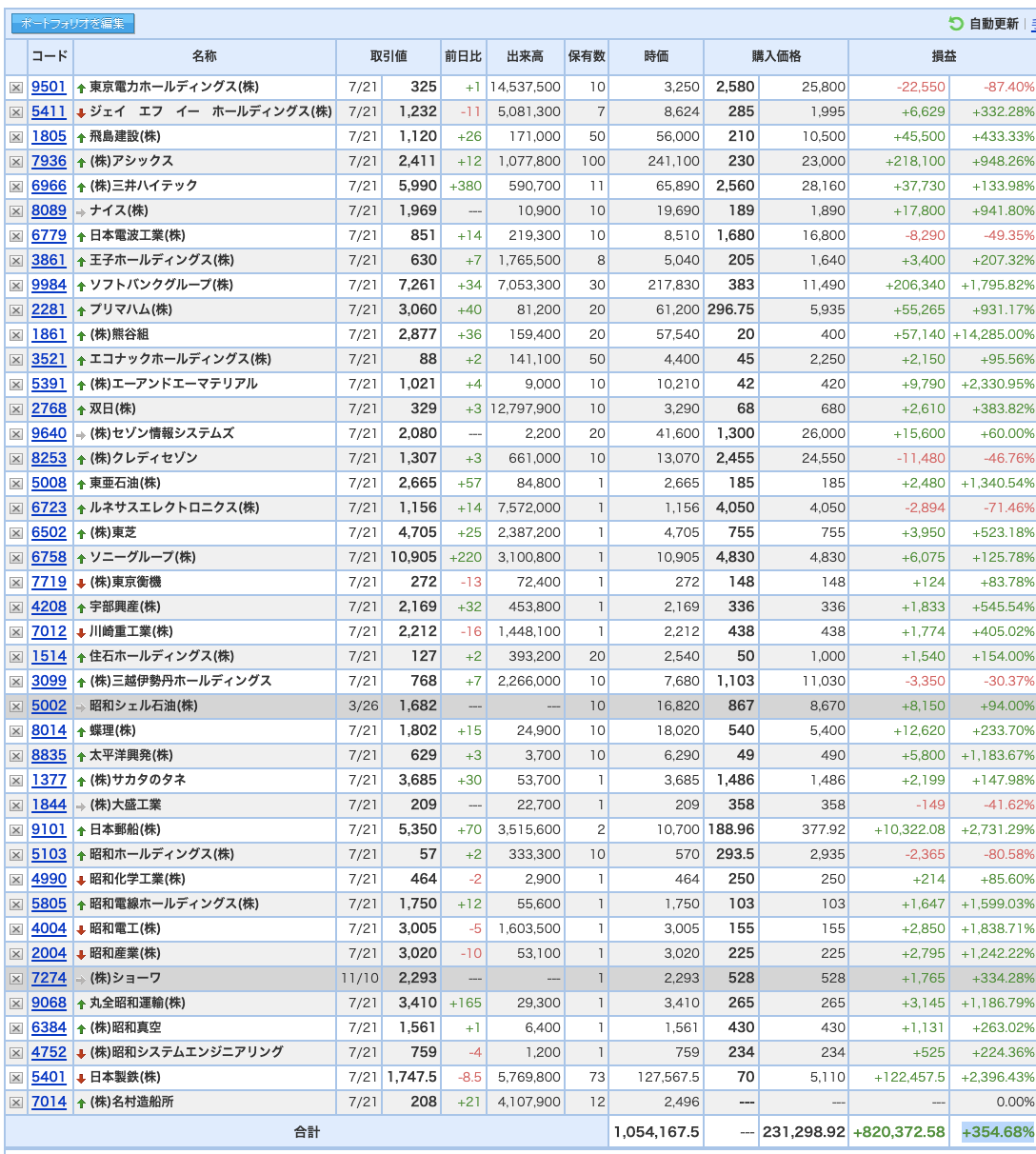Image resolution: width=1036 pixels, height=1154 pixels.
Task: Click profit percentage +14,285.00%
Action: click(x=993, y=334)
